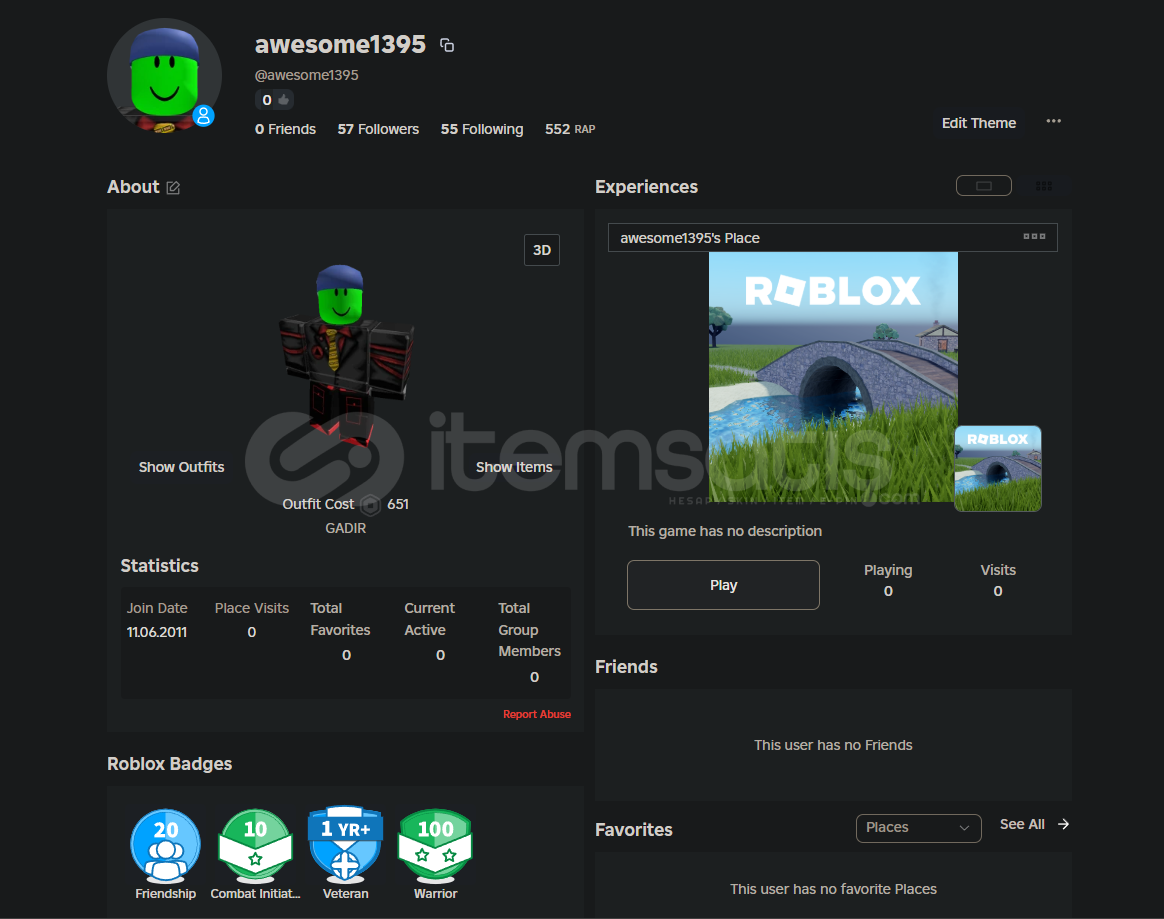Open the 0 Friends list
Screen dimensions: 1164x919
point(285,129)
